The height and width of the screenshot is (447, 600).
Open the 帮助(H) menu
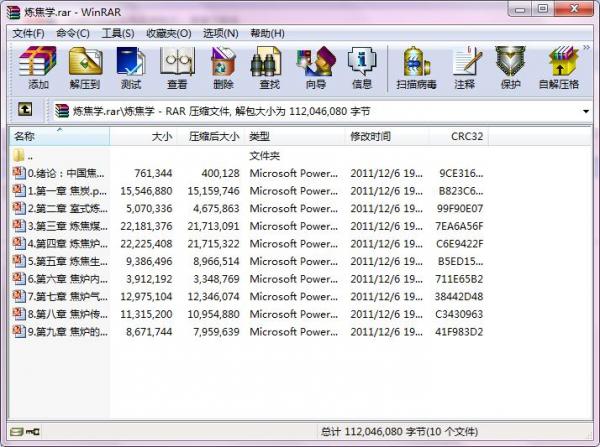click(267, 33)
